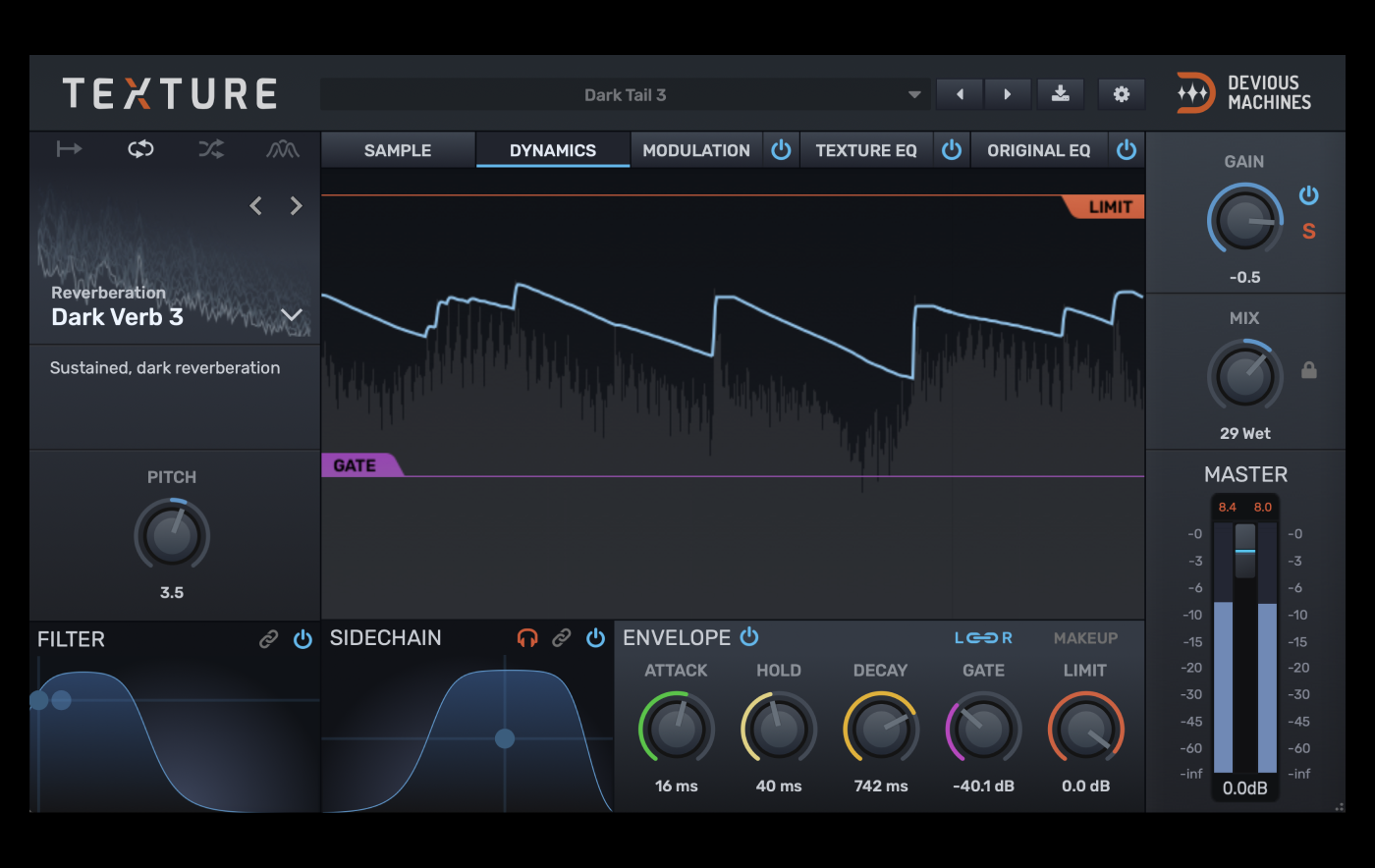The width and height of the screenshot is (1375, 868).
Task: Click the 0.0dB master value
Action: 1245,788
